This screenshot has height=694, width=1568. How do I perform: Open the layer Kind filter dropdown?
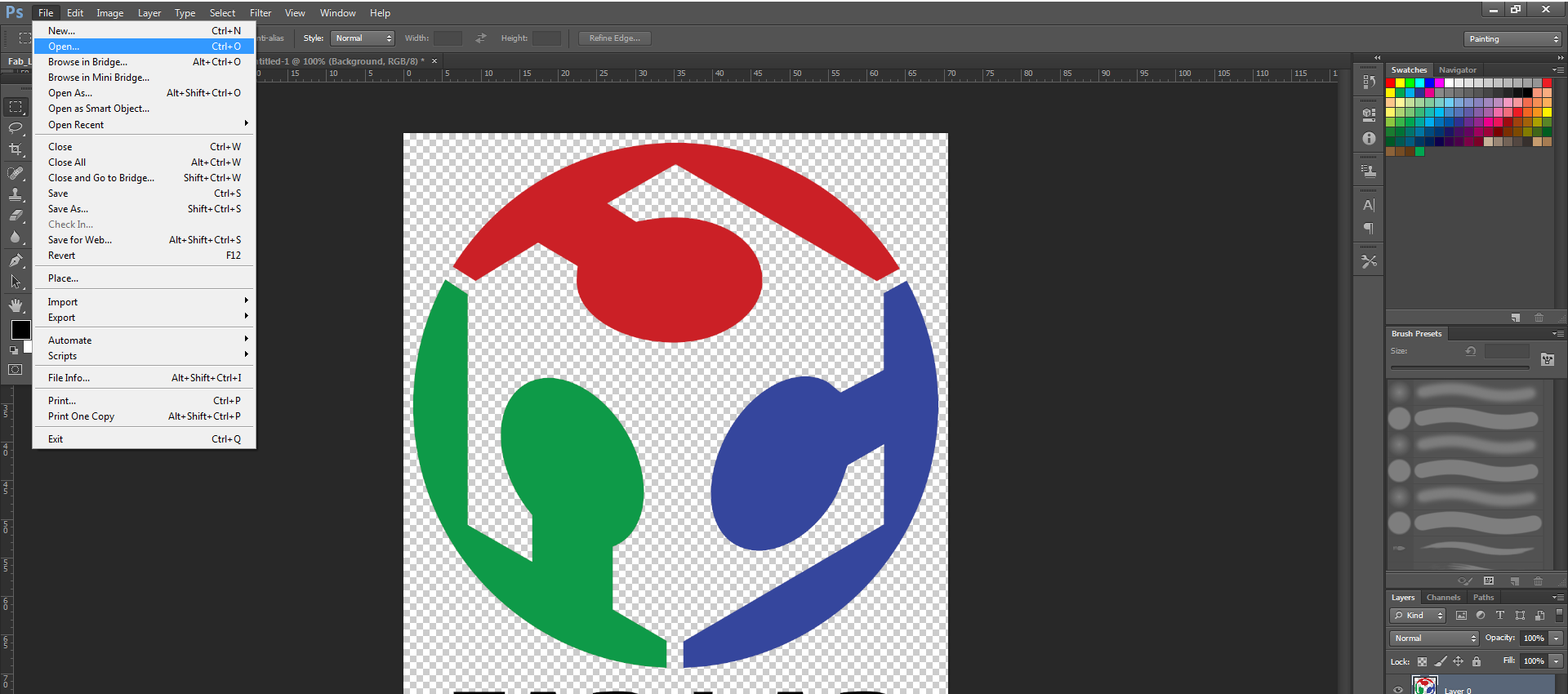click(1418, 616)
